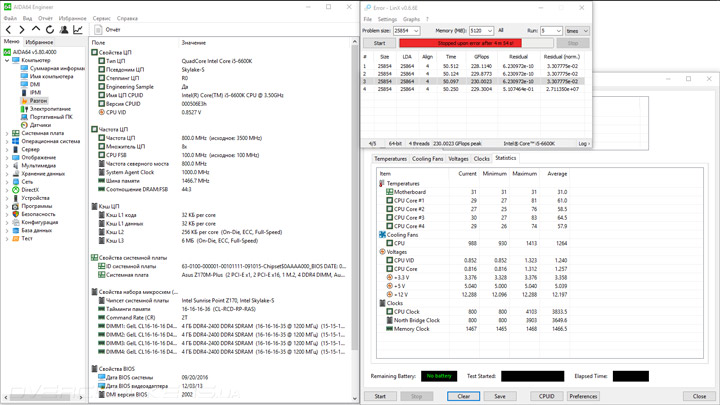Image resolution: width=720 pixels, height=405 pixels.
Task: Click the Up level arrow in AIDA64 toolbar
Action: (x=36, y=29)
